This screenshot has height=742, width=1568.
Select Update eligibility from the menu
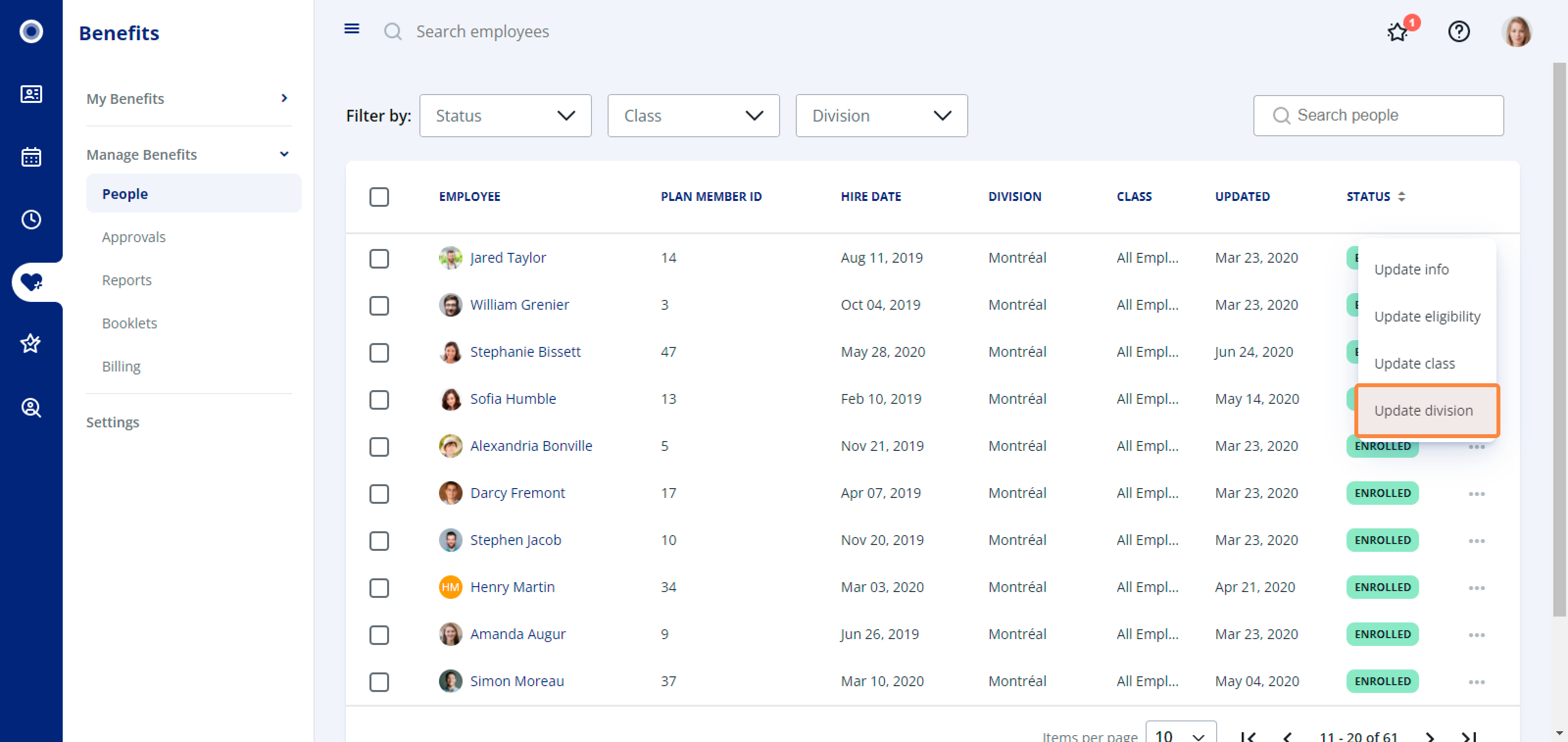[x=1426, y=317]
